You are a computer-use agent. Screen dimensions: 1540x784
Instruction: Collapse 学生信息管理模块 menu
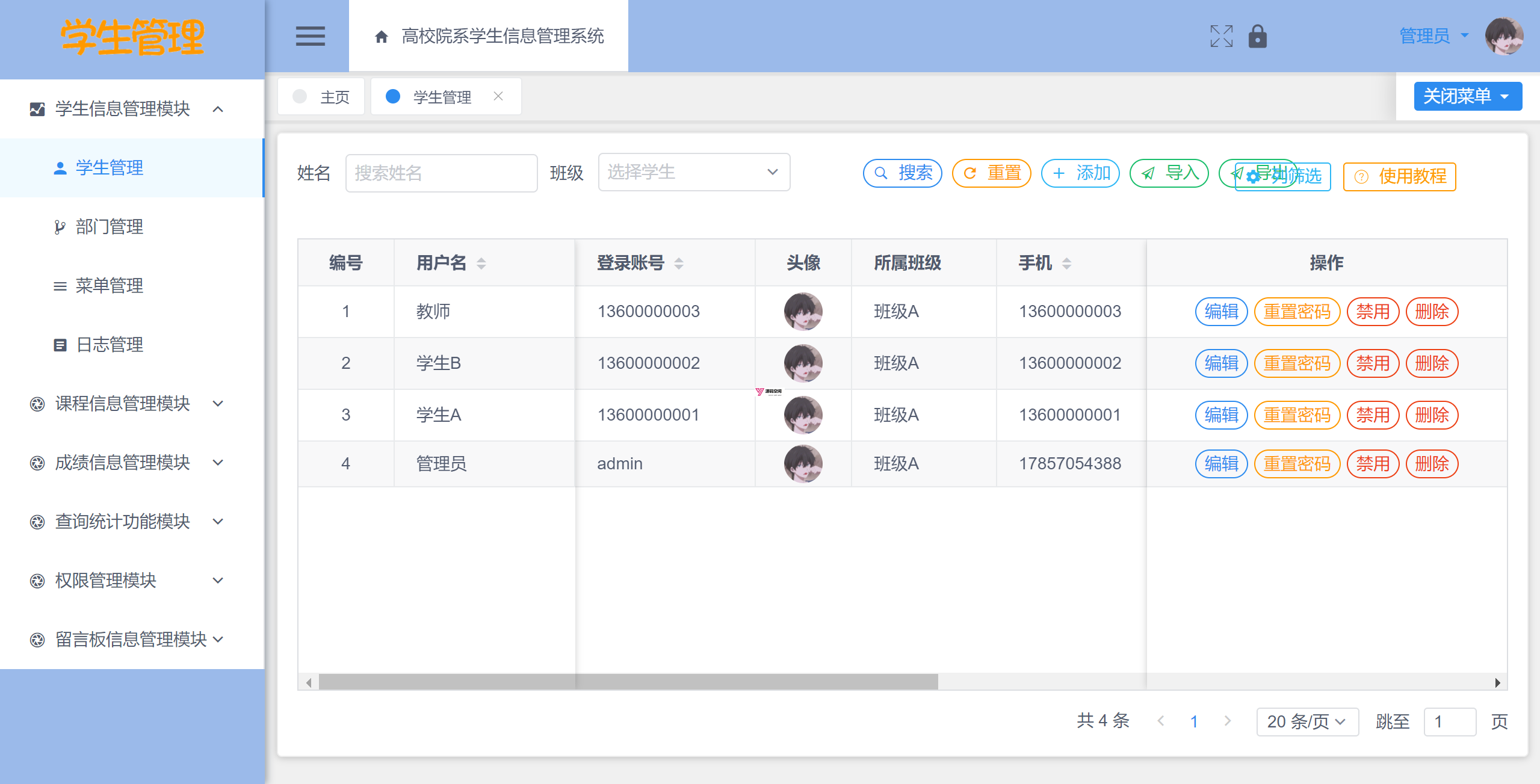point(132,109)
